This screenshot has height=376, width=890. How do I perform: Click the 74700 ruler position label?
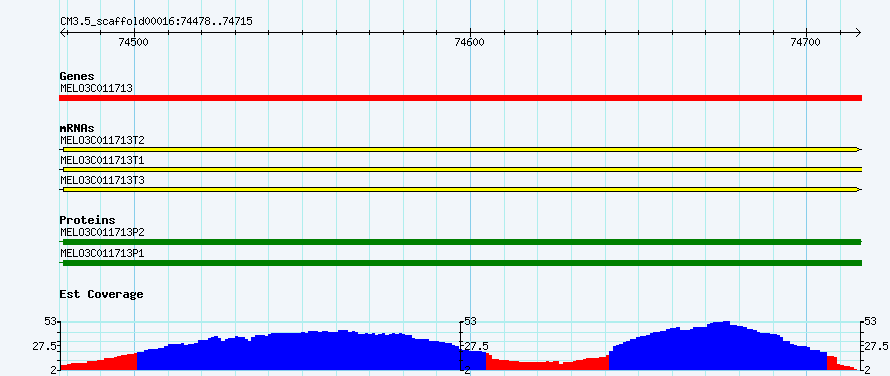[x=805, y=42]
